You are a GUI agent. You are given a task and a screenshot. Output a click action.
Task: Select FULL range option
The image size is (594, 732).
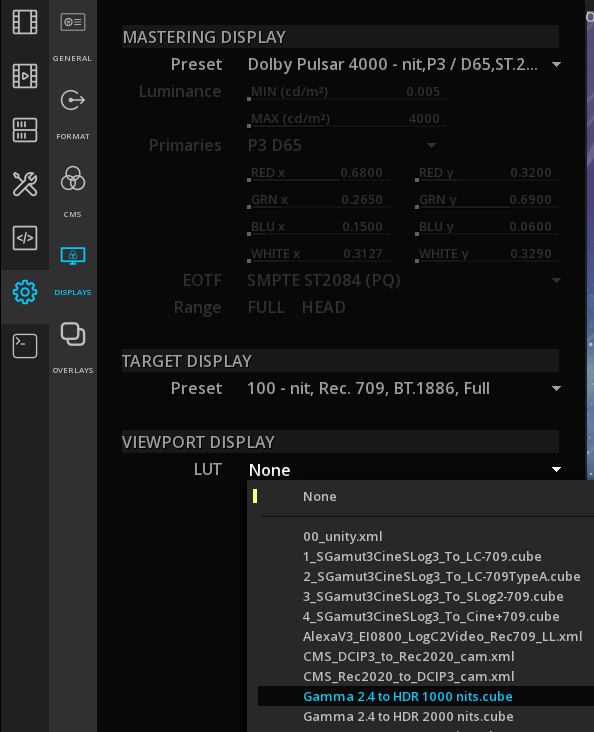pos(266,307)
